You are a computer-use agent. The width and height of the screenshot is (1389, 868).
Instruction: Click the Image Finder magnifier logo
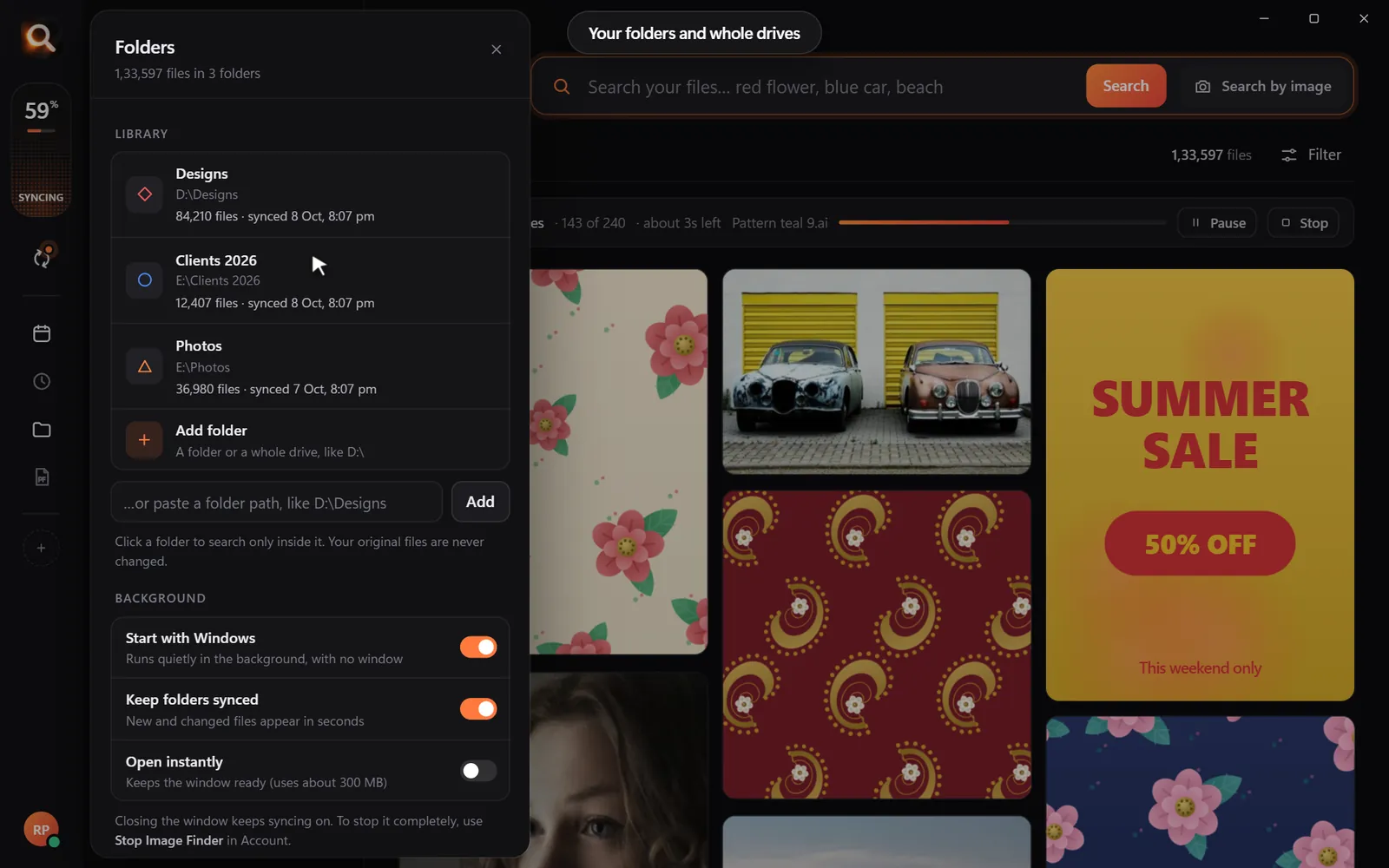(x=39, y=37)
